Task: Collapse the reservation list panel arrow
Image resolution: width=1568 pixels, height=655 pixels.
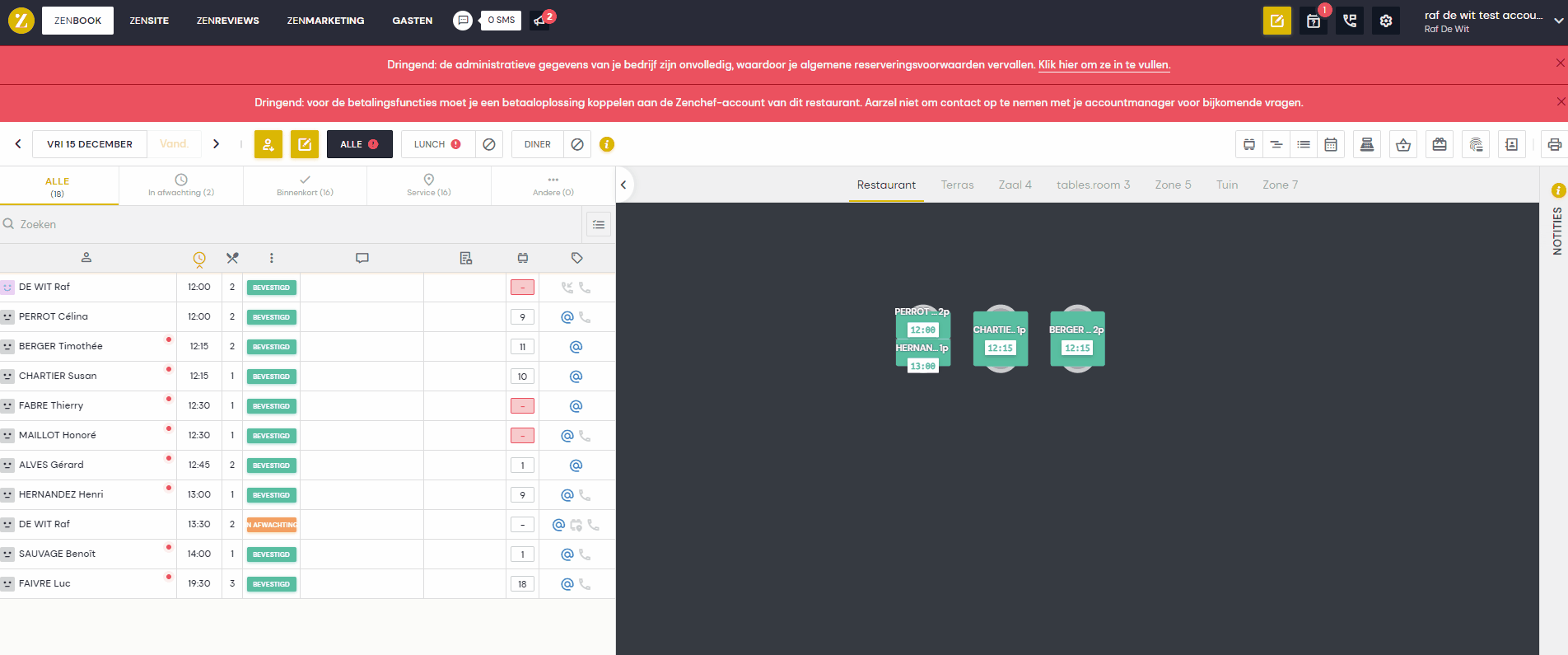Action: pos(623,185)
